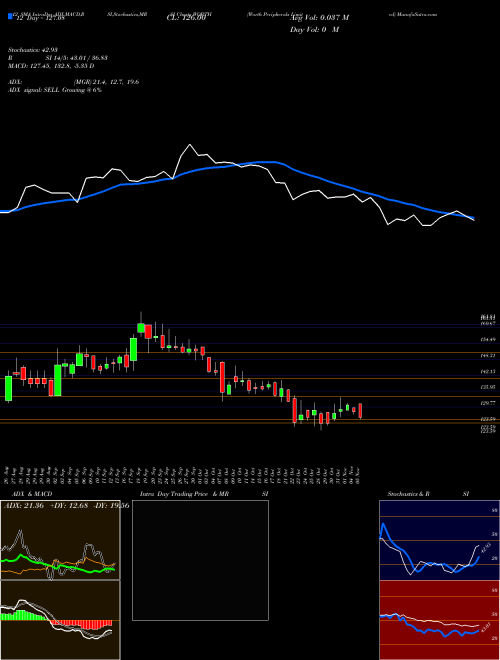Open the ADX line chart panel
Viewport: 500px width, 660px height.
pos(60,540)
